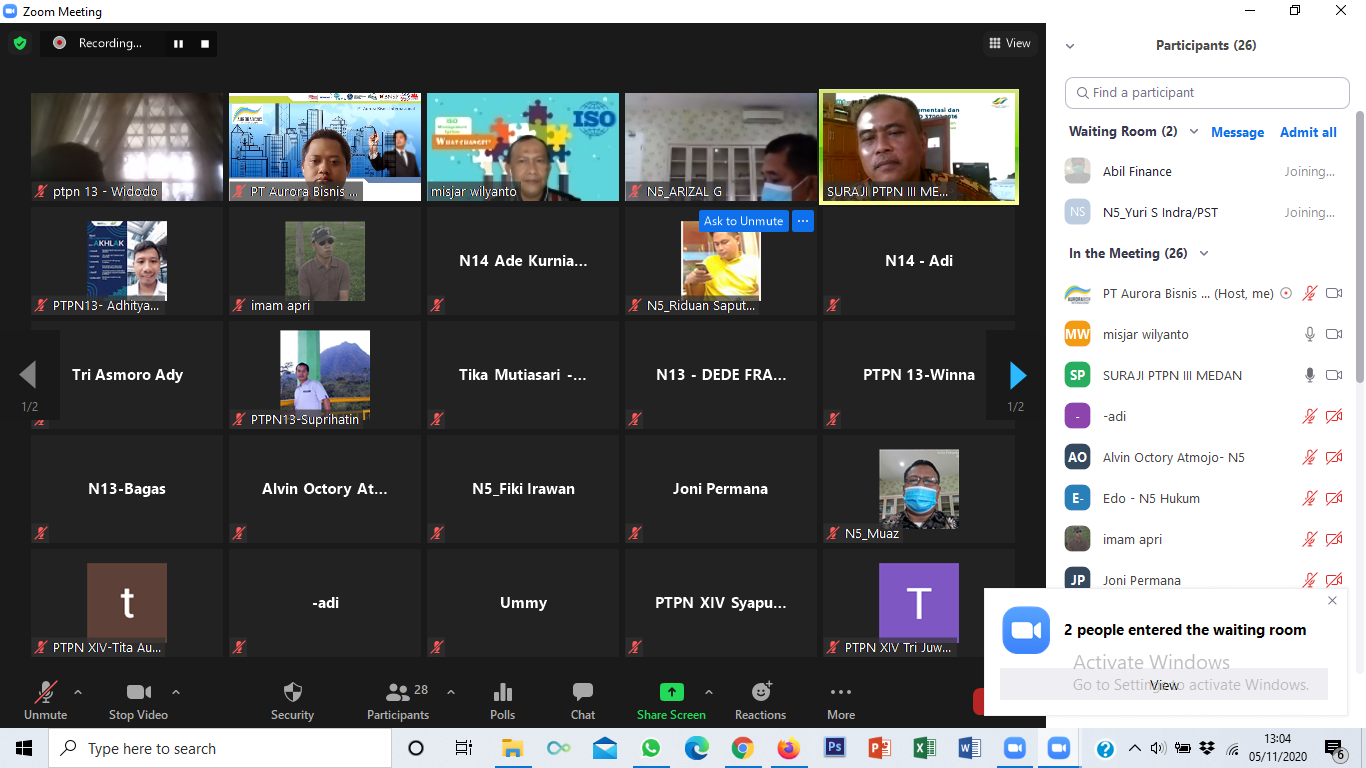Viewport: 1366px width, 768px height.
Task: Click View button in waiting room notification
Action: (1164, 685)
